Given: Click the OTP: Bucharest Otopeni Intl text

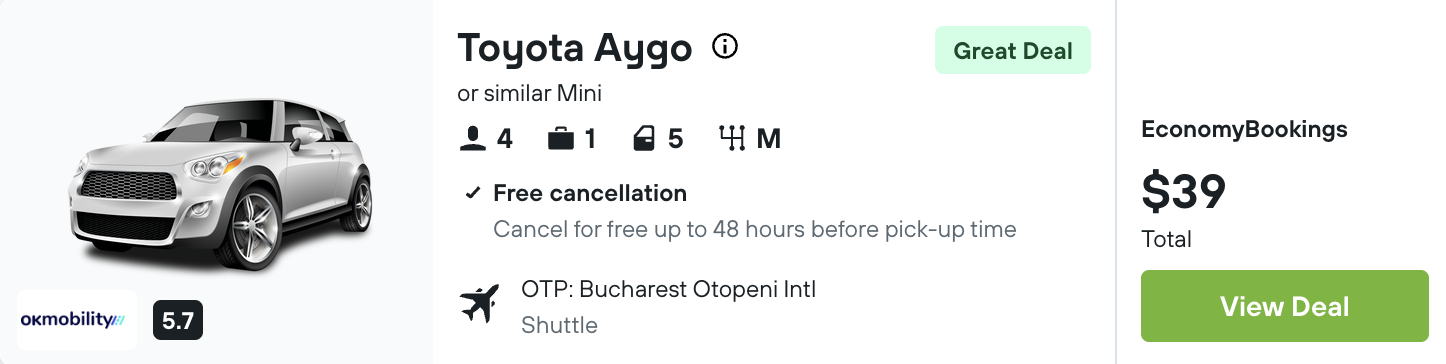Looking at the screenshot, I should click(x=669, y=290).
